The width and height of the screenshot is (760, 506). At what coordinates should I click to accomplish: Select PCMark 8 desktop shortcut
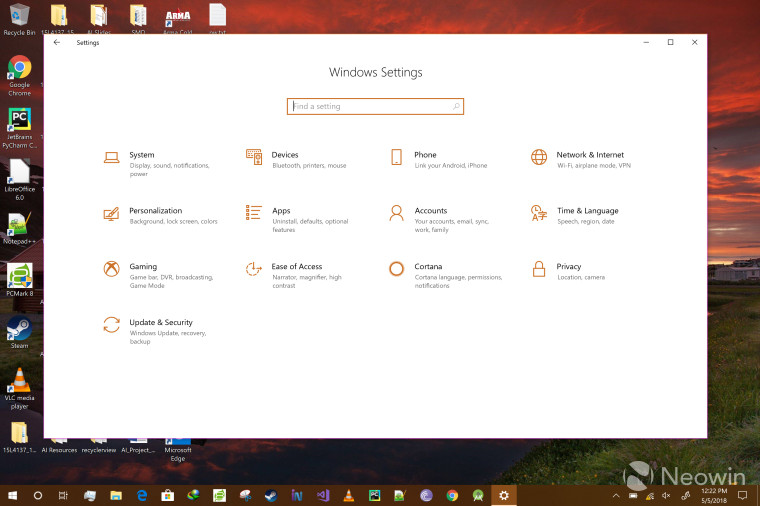point(19,280)
